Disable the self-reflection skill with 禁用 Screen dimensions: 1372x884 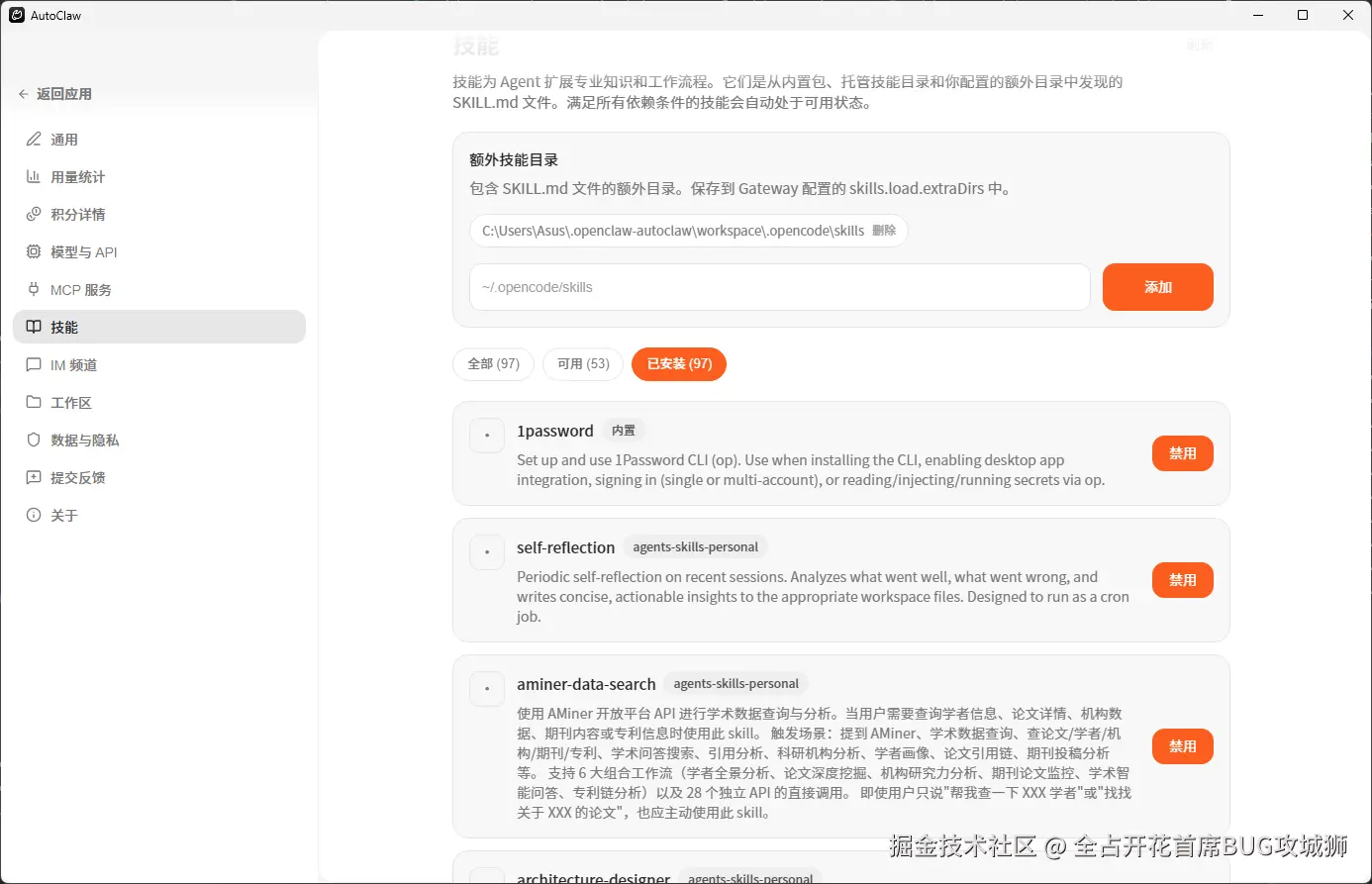[1183, 580]
